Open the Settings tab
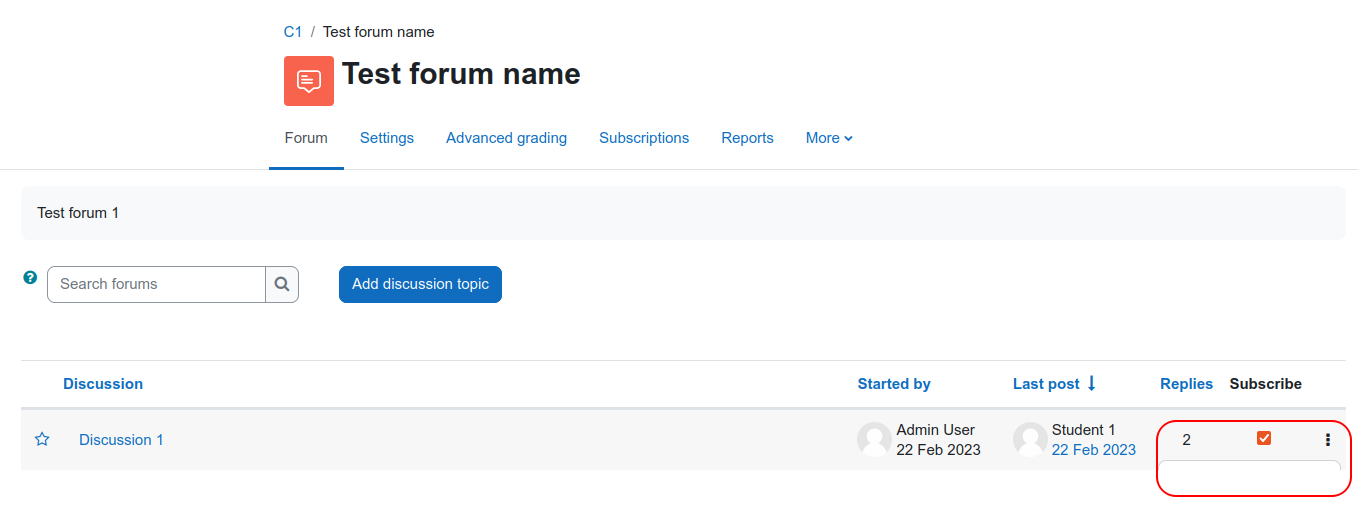This screenshot has height=505, width=1358. [x=387, y=138]
